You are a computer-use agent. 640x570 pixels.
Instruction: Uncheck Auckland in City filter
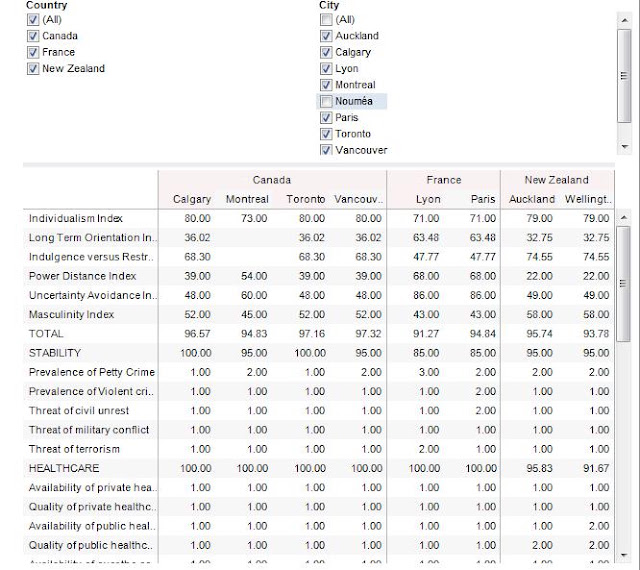(326, 36)
